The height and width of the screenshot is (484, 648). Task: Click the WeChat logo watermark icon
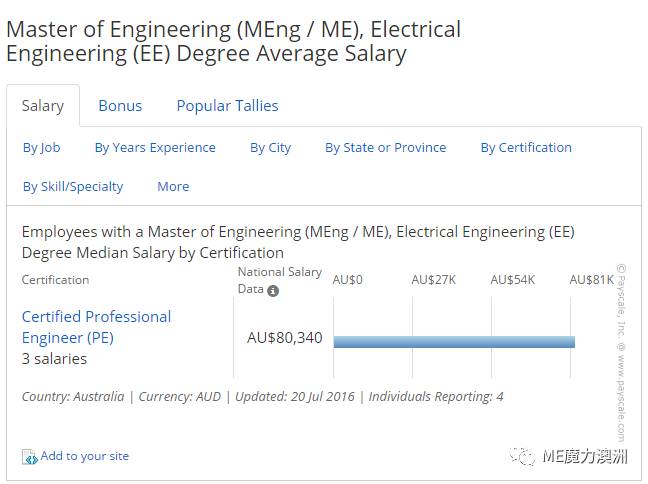[523, 456]
